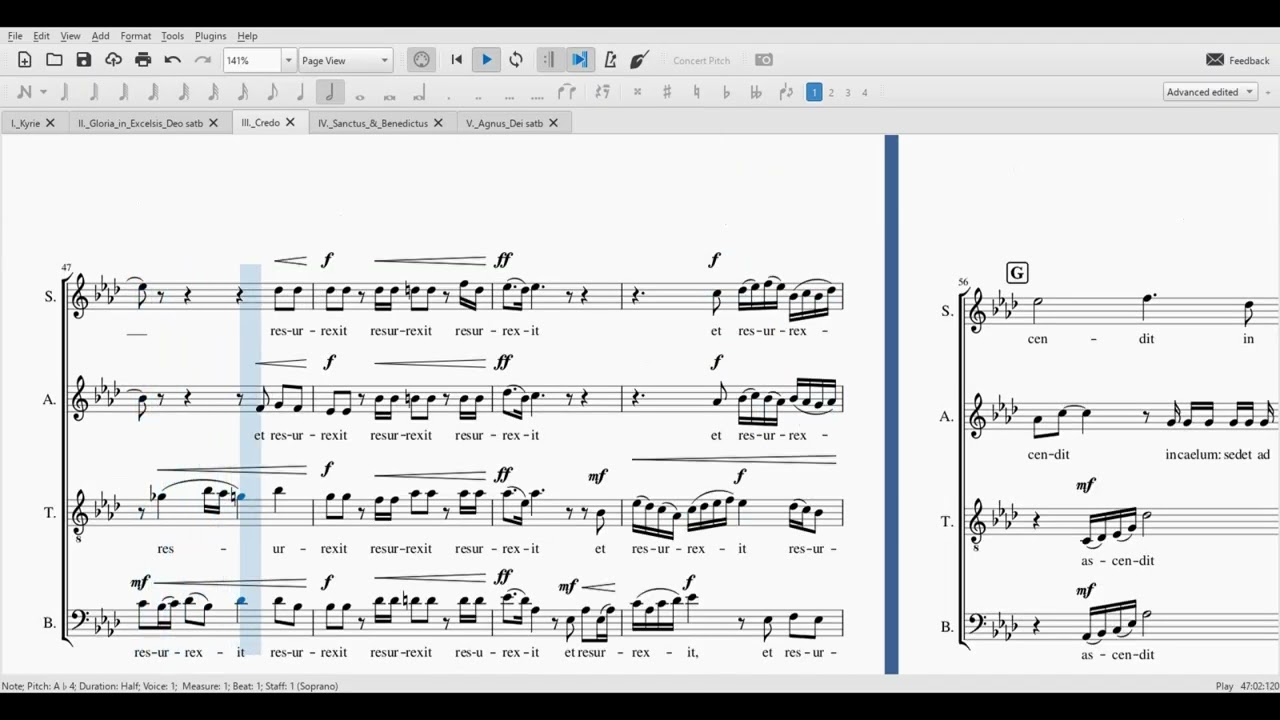Select the 16th note duration
Image resolution: width=1280 pixels, height=720 pixels.
242,92
